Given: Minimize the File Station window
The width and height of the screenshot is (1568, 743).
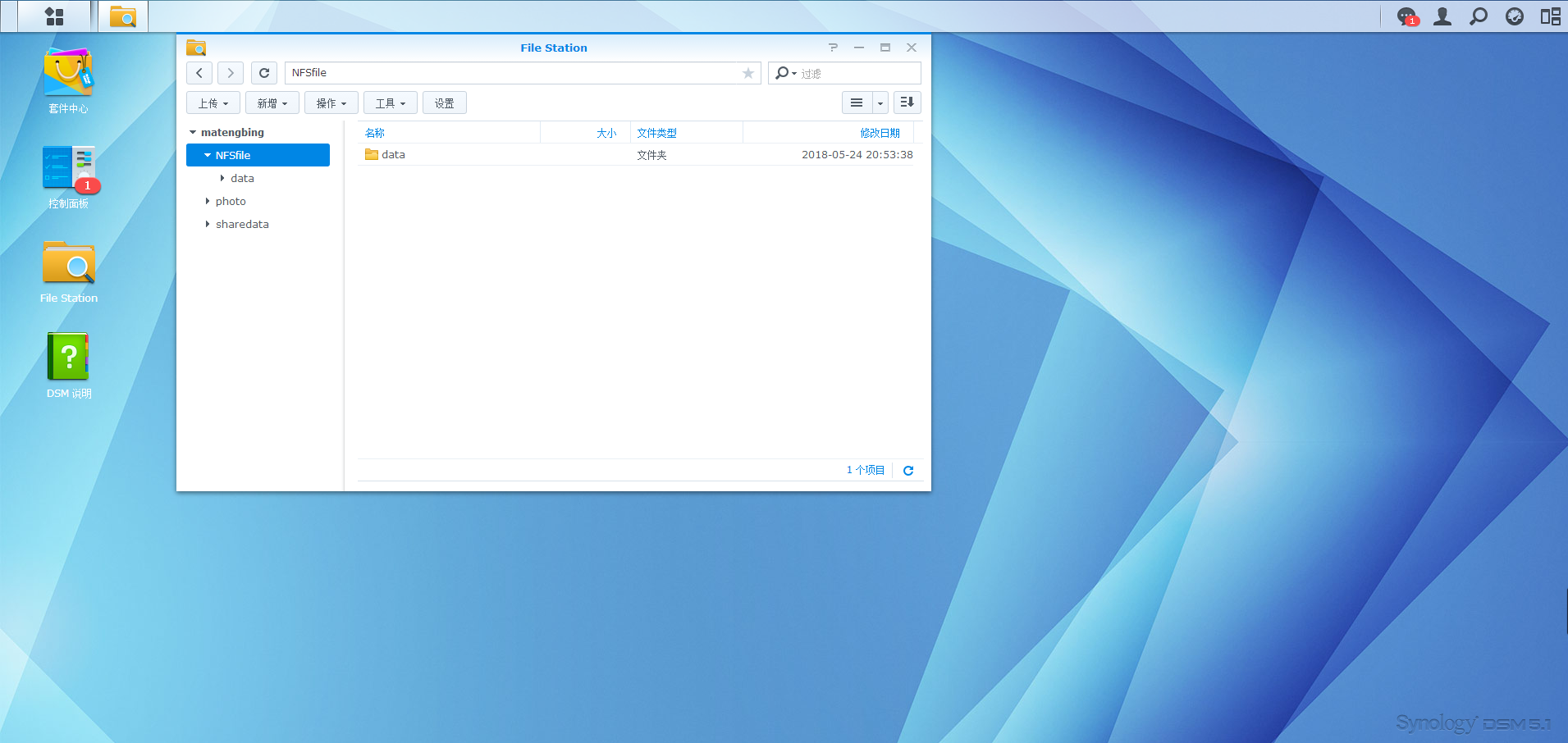Looking at the screenshot, I should (x=859, y=48).
